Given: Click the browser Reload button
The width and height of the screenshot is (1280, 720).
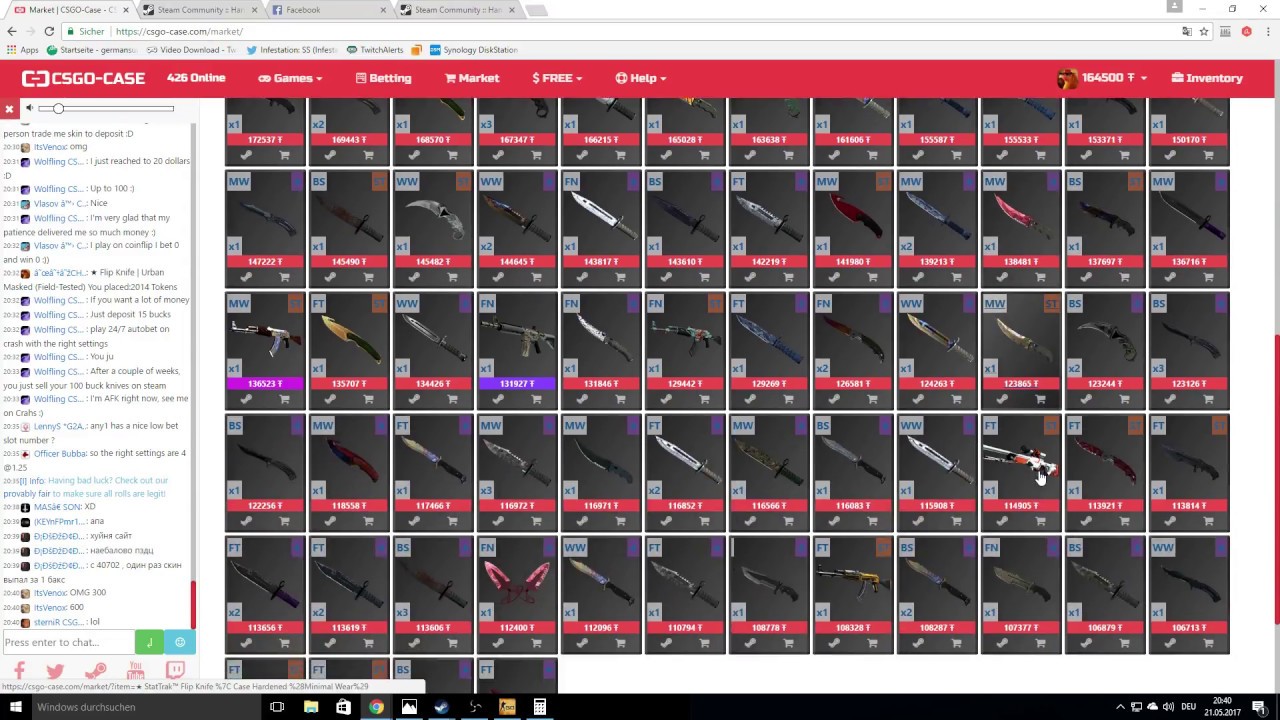Looking at the screenshot, I should [50, 31].
